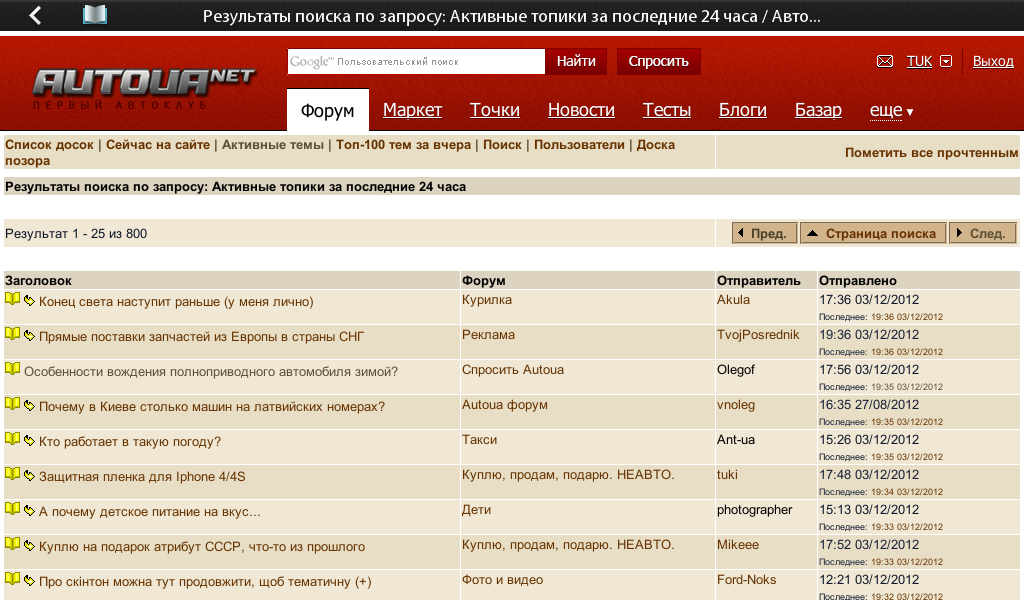Screen dimensions: 1024x600
Task: Click book icon beside 'Особенности вождения' topic
Action: click(12, 369)
